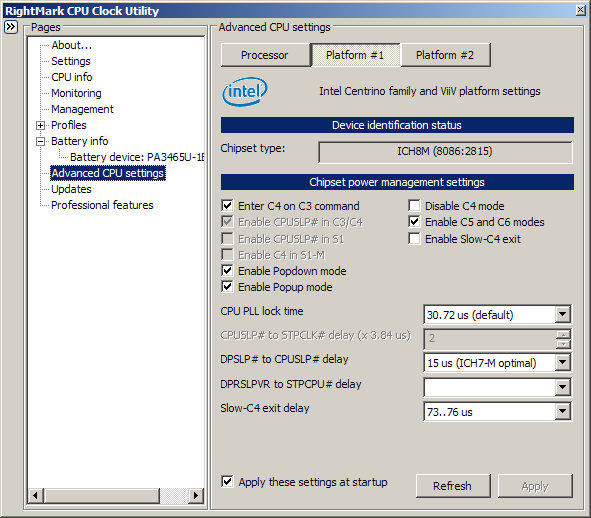Click the Chipset type field ICH8M
This screenshot has width=591, height=518.
(445, 152)
